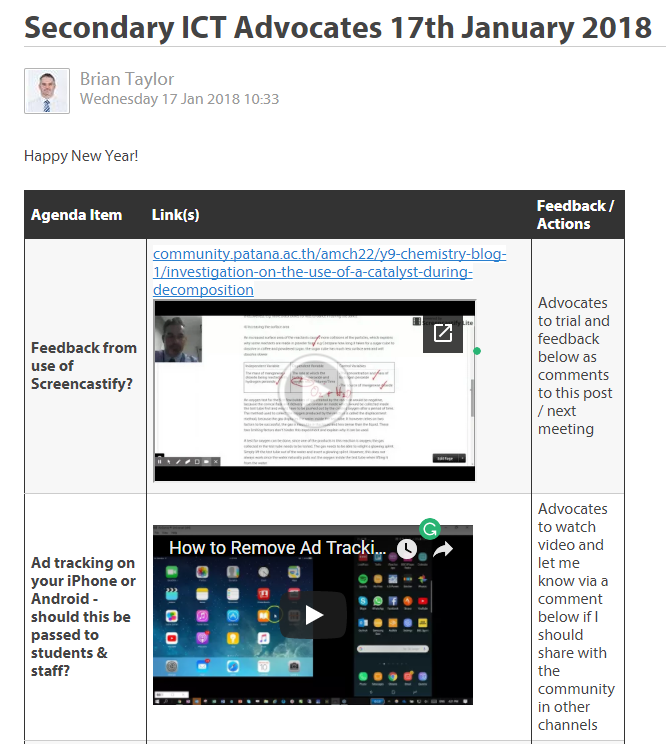
Task: Click the green dot beside Screencastify video
Action: coord(477,351)
